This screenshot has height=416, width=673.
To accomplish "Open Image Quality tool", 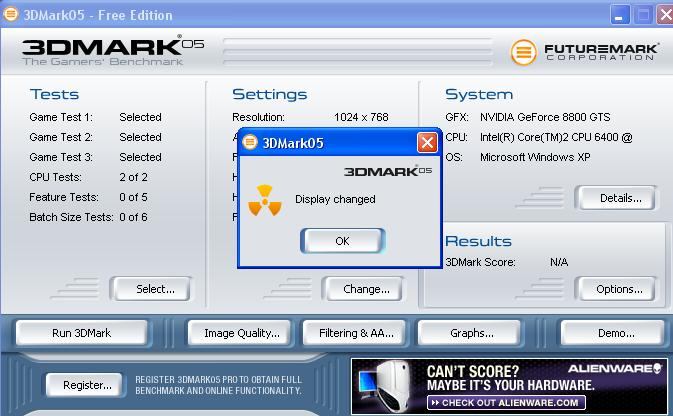I will (x=240, y=333).
